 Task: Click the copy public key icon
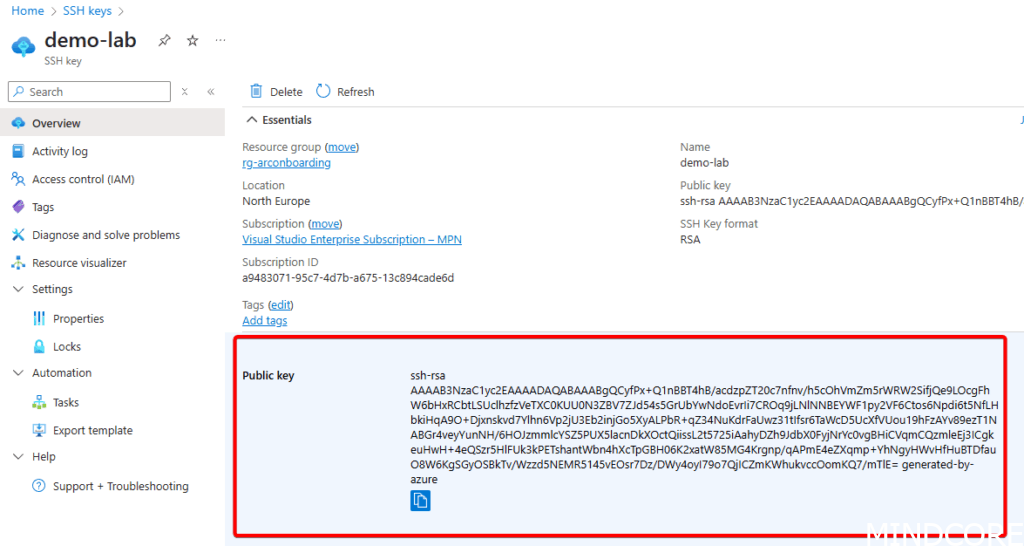tap(420, 501)
